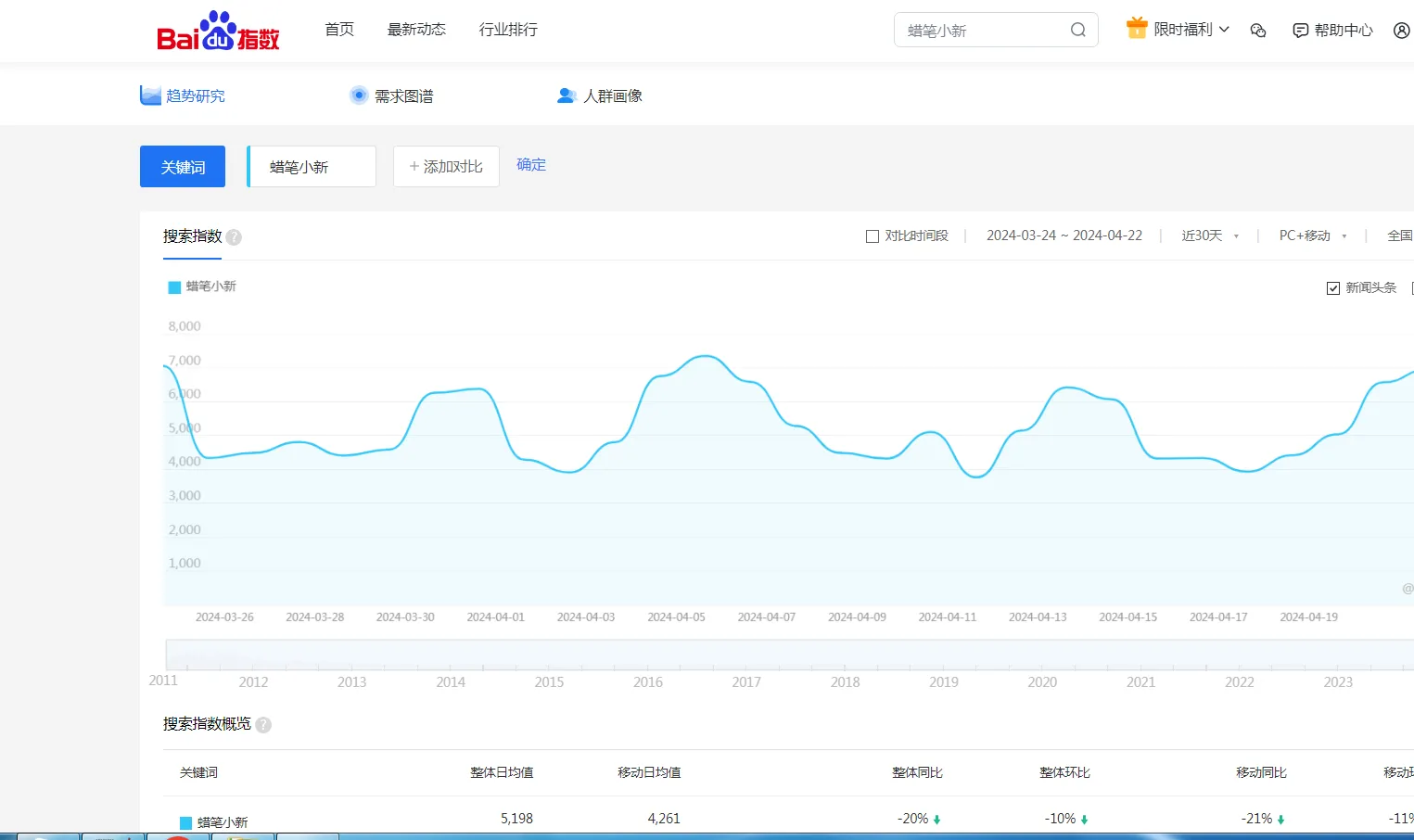This screenshot has width=1414, height=840.
Task: Open the WeChat icon in header
Action: [x=1258, y=31]
